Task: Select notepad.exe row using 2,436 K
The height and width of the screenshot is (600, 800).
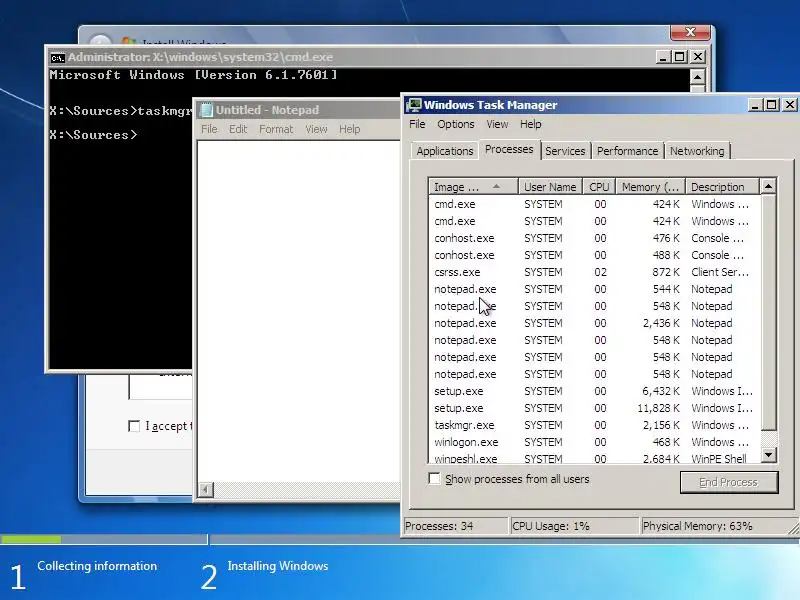Action: (594, 323)
